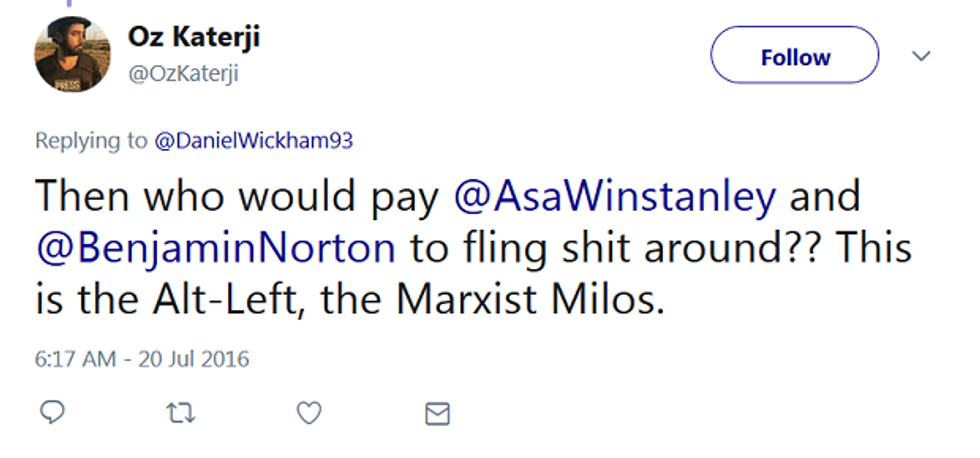Visit the @OzKaterji handle link

pyautogui.click(x=182, y=74)
